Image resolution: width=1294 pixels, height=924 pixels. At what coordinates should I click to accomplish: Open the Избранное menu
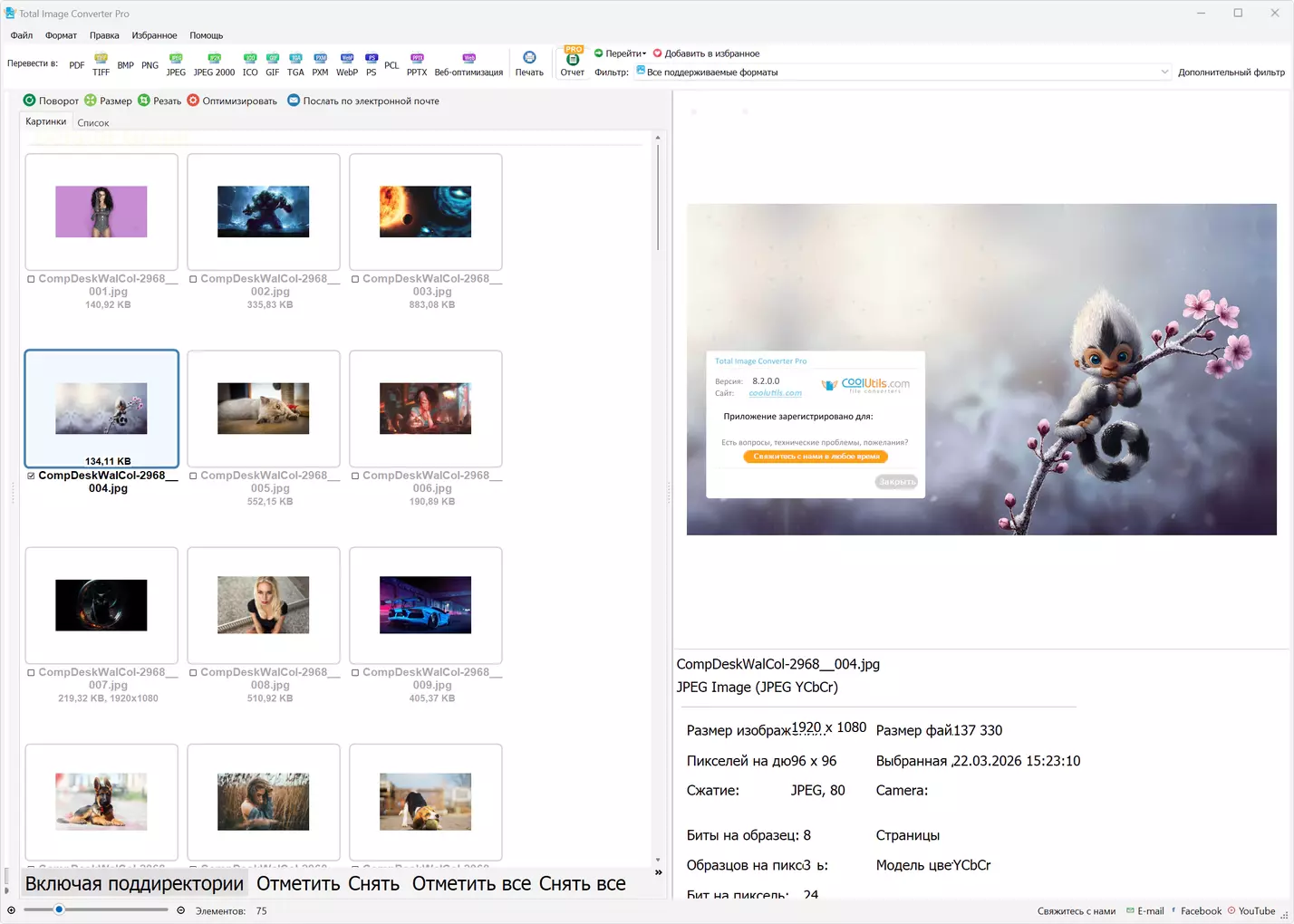(154, 35)
